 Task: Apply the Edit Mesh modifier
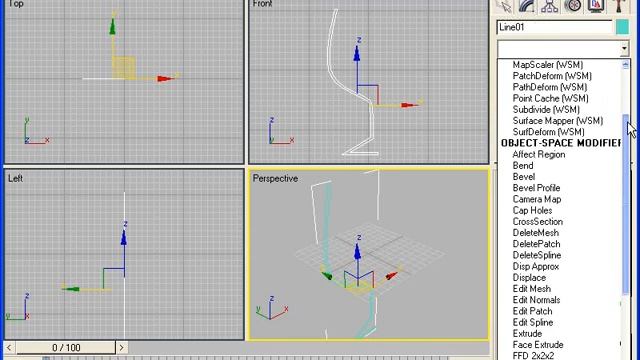click(x=531, y=289)
